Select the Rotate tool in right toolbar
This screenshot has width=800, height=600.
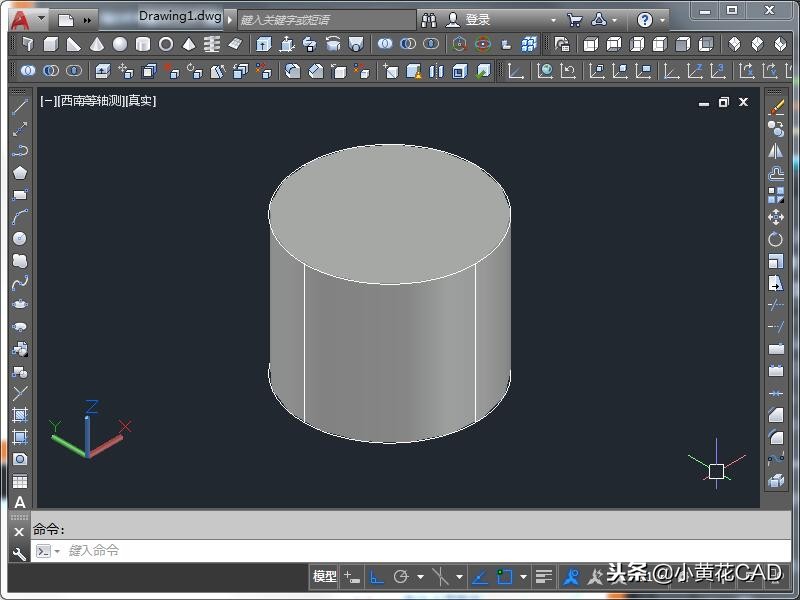(775, 239)
